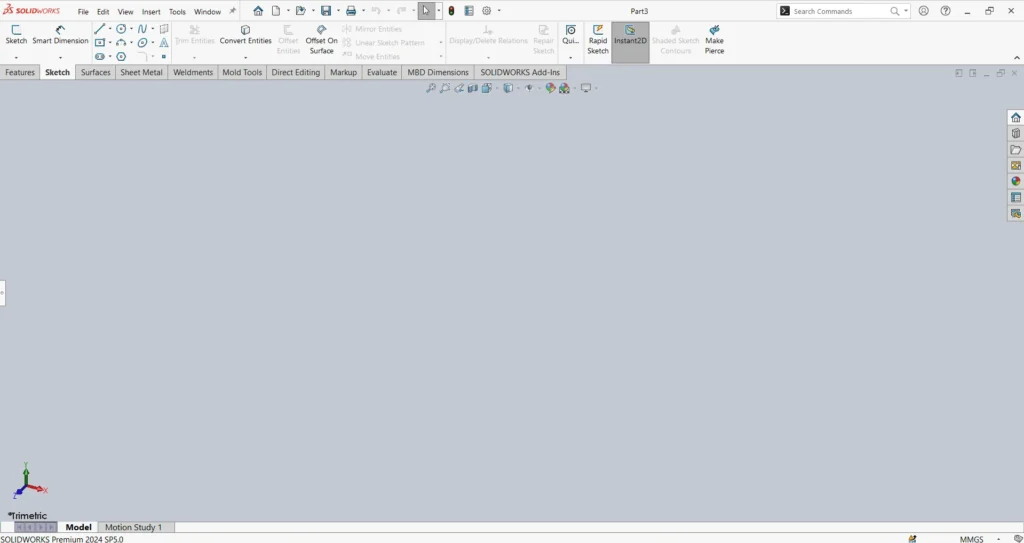Select the Circle sketch tool
1024x543 pixels.
click(x=121, y=29)
